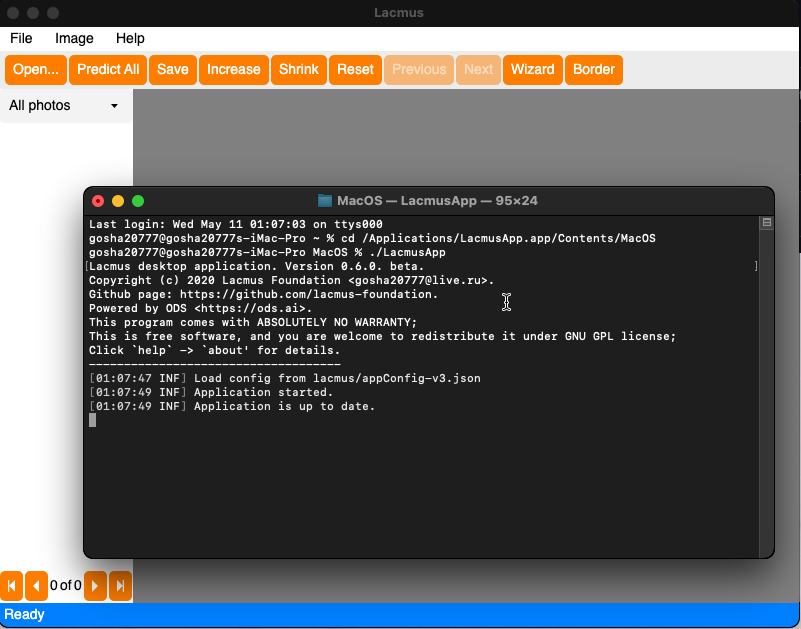Viewport: 801px width, 629px height.
Task: Toggle the Border button
Action: (594, 69)
